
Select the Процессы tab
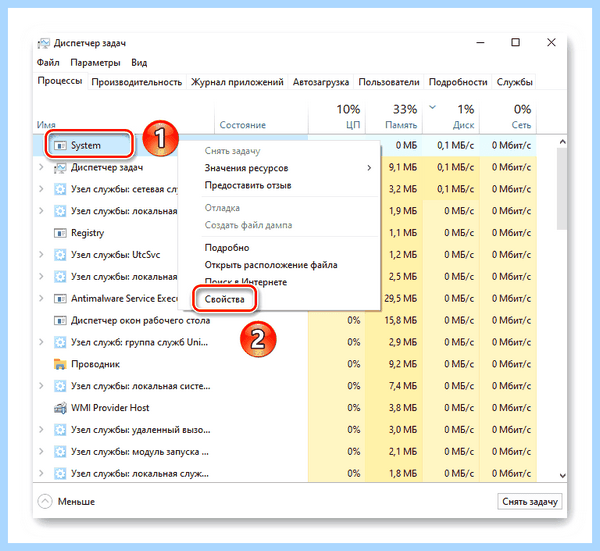pyautogui.click(x=60, y=81)
